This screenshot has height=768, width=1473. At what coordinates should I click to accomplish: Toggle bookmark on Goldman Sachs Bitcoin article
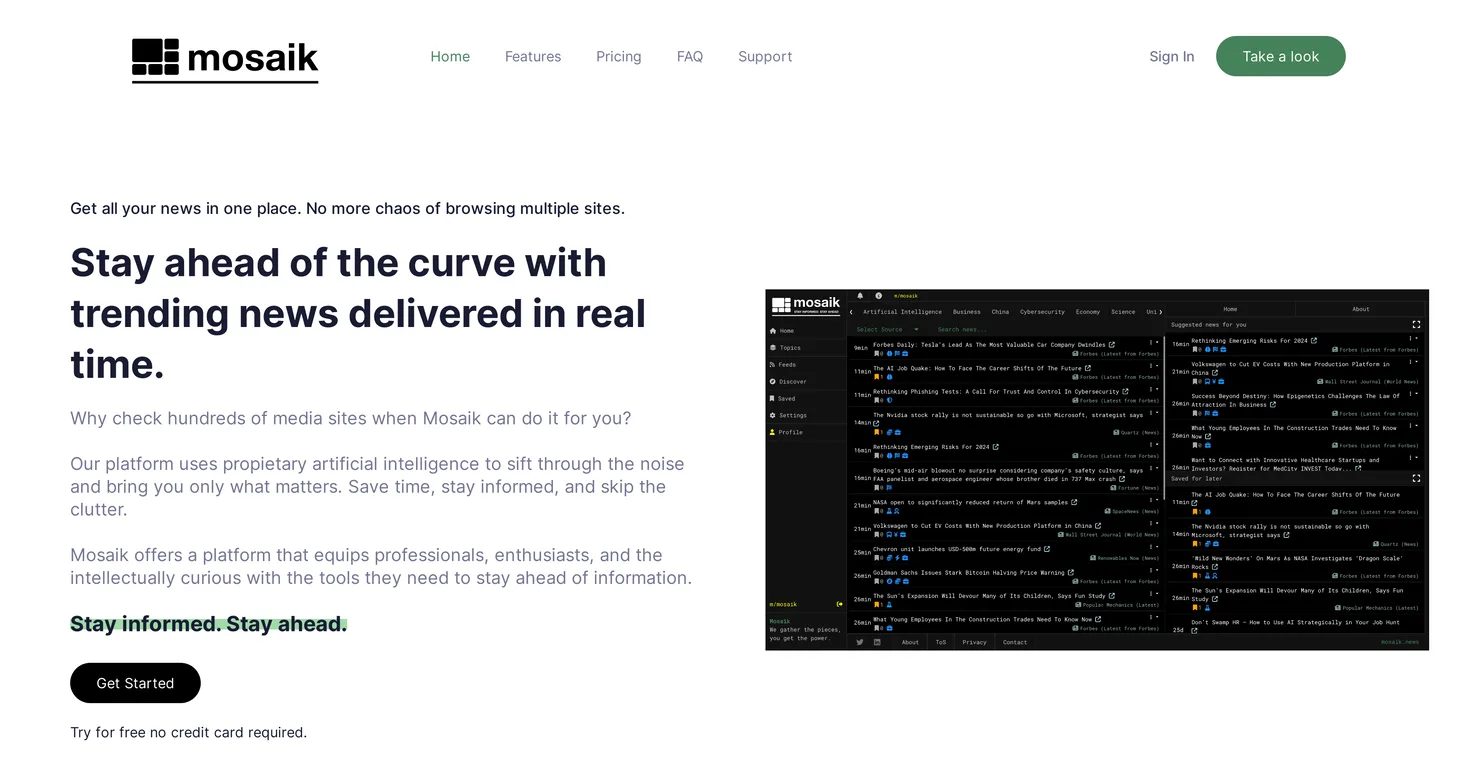pos(876,581)
